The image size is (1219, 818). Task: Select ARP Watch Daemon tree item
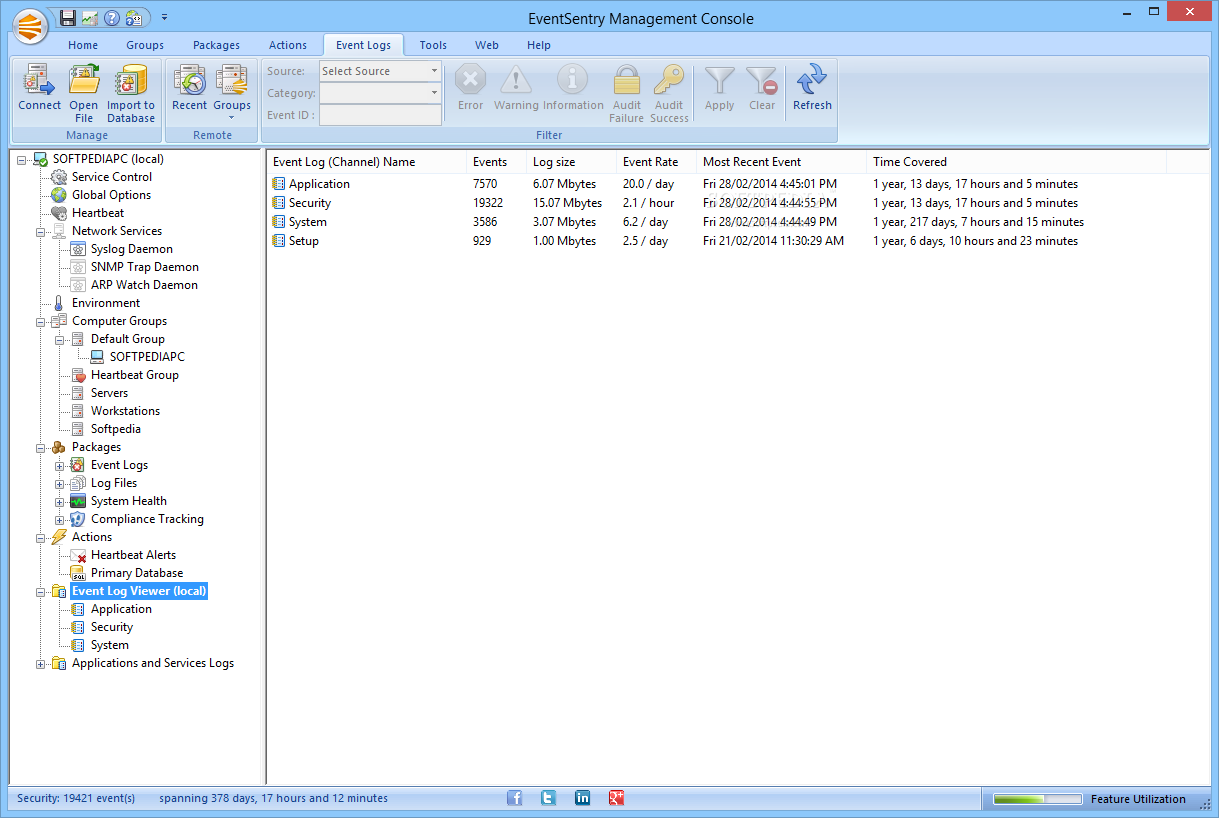(x=144, y=285)
